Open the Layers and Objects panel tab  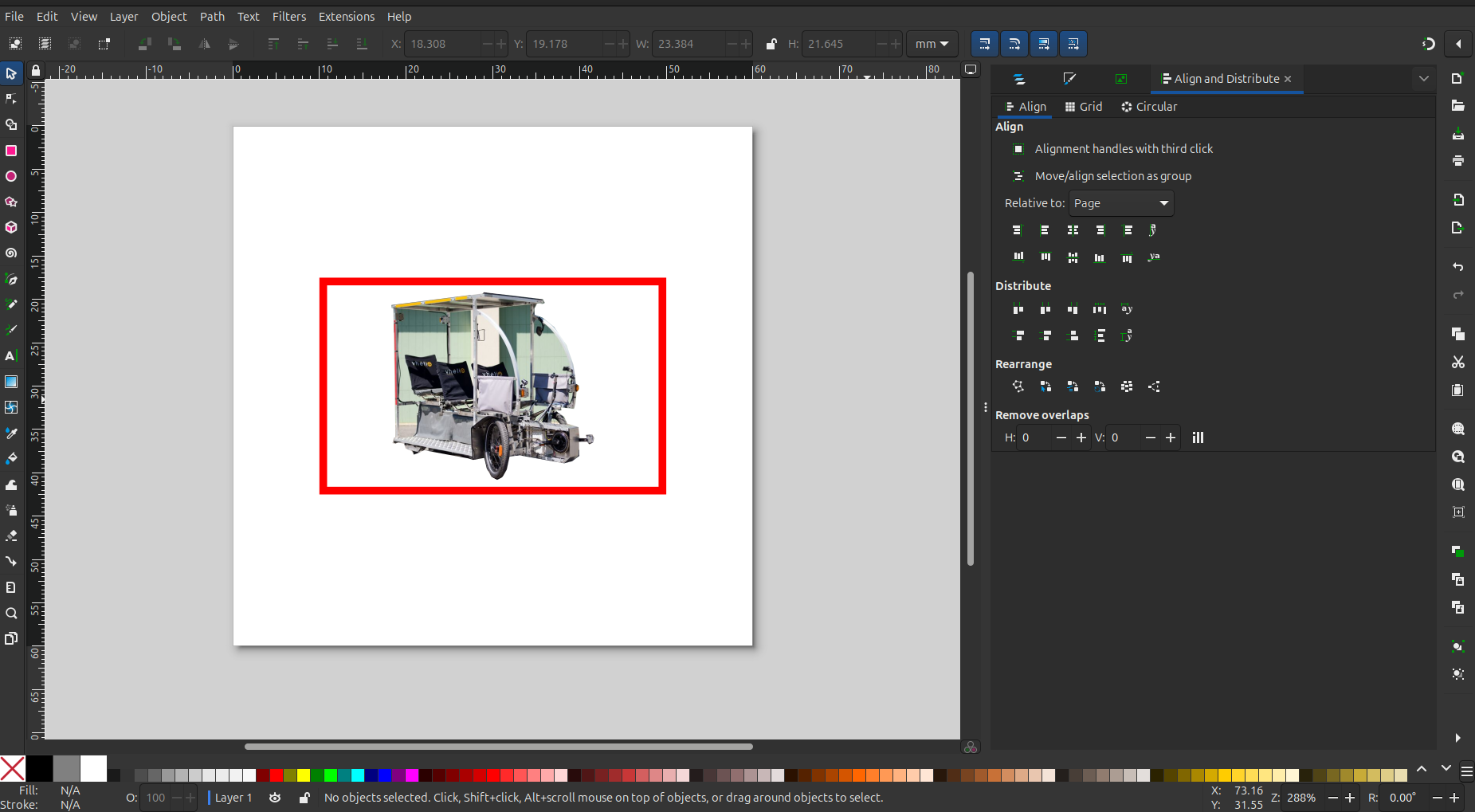pos(1018,79)
